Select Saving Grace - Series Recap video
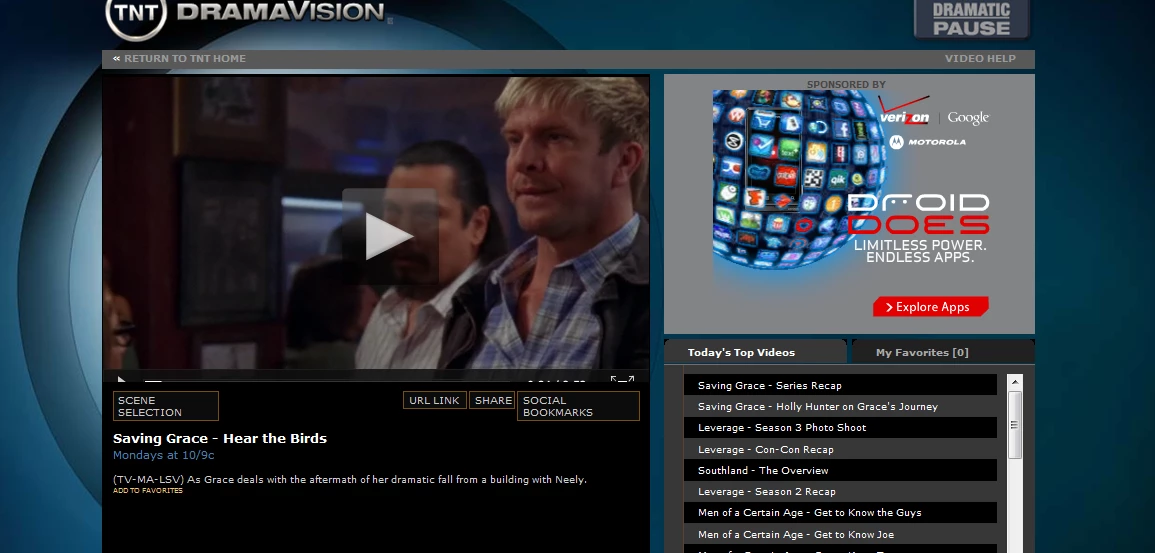 click(840, 385)
